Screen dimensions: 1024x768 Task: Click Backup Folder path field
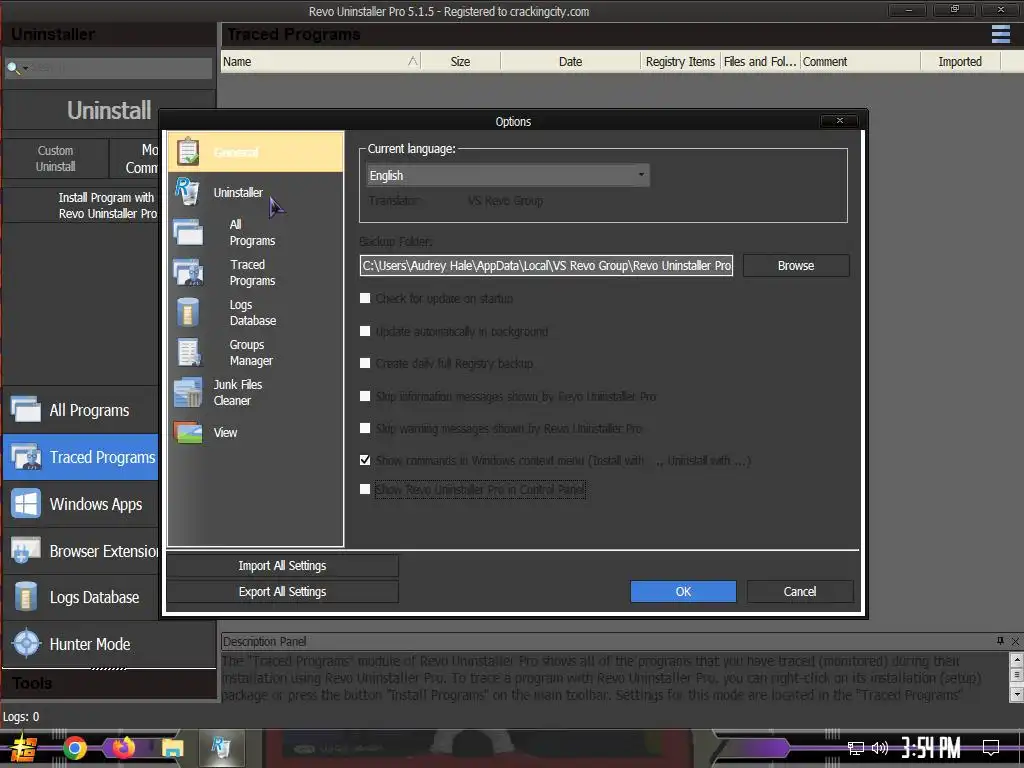[546, 266]
